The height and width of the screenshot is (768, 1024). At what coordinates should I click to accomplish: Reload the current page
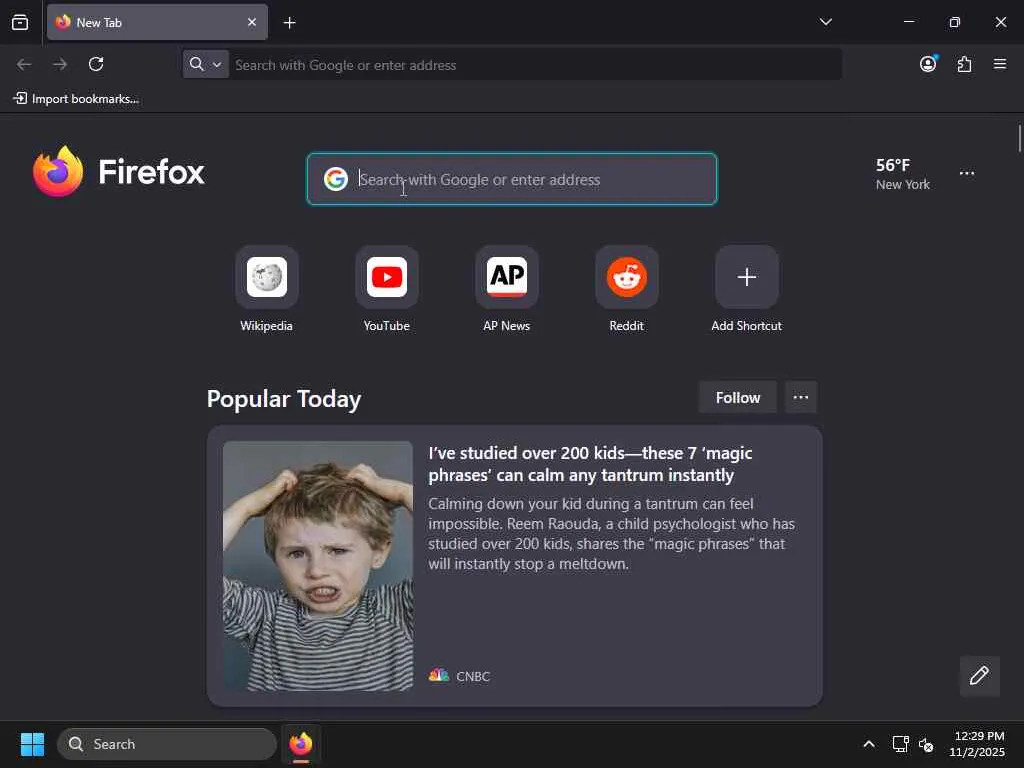[x=96, y=64]
